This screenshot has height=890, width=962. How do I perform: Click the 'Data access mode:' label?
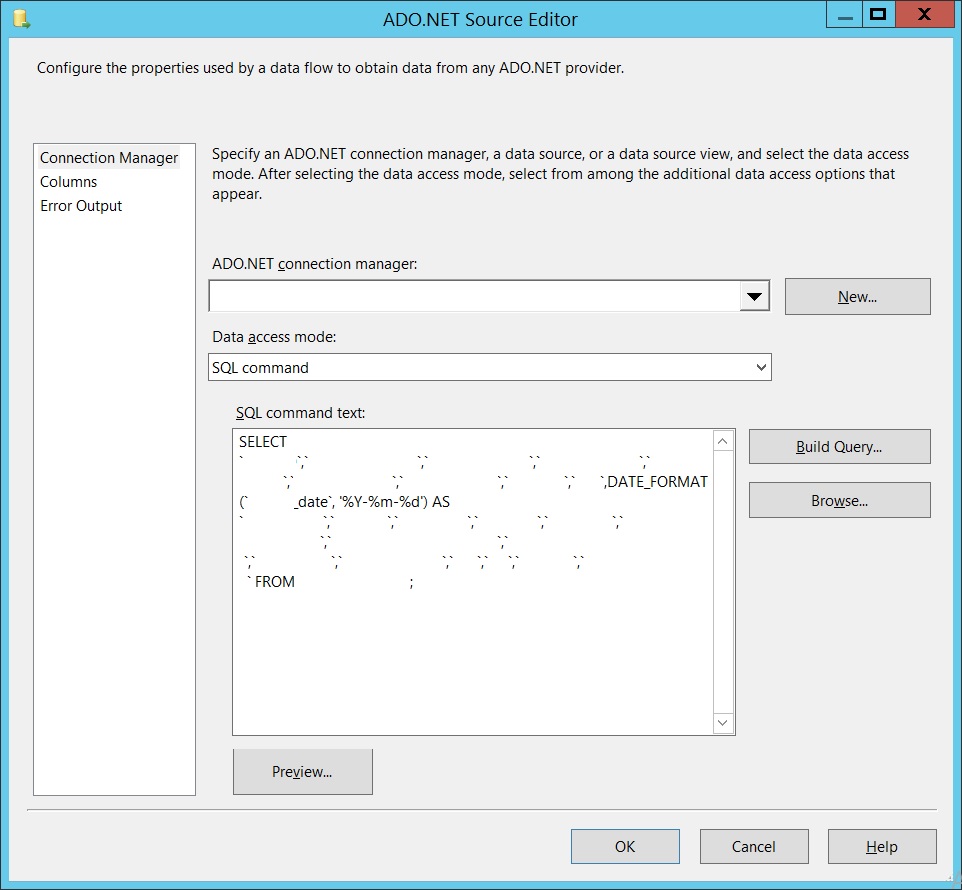pos(274,337)
